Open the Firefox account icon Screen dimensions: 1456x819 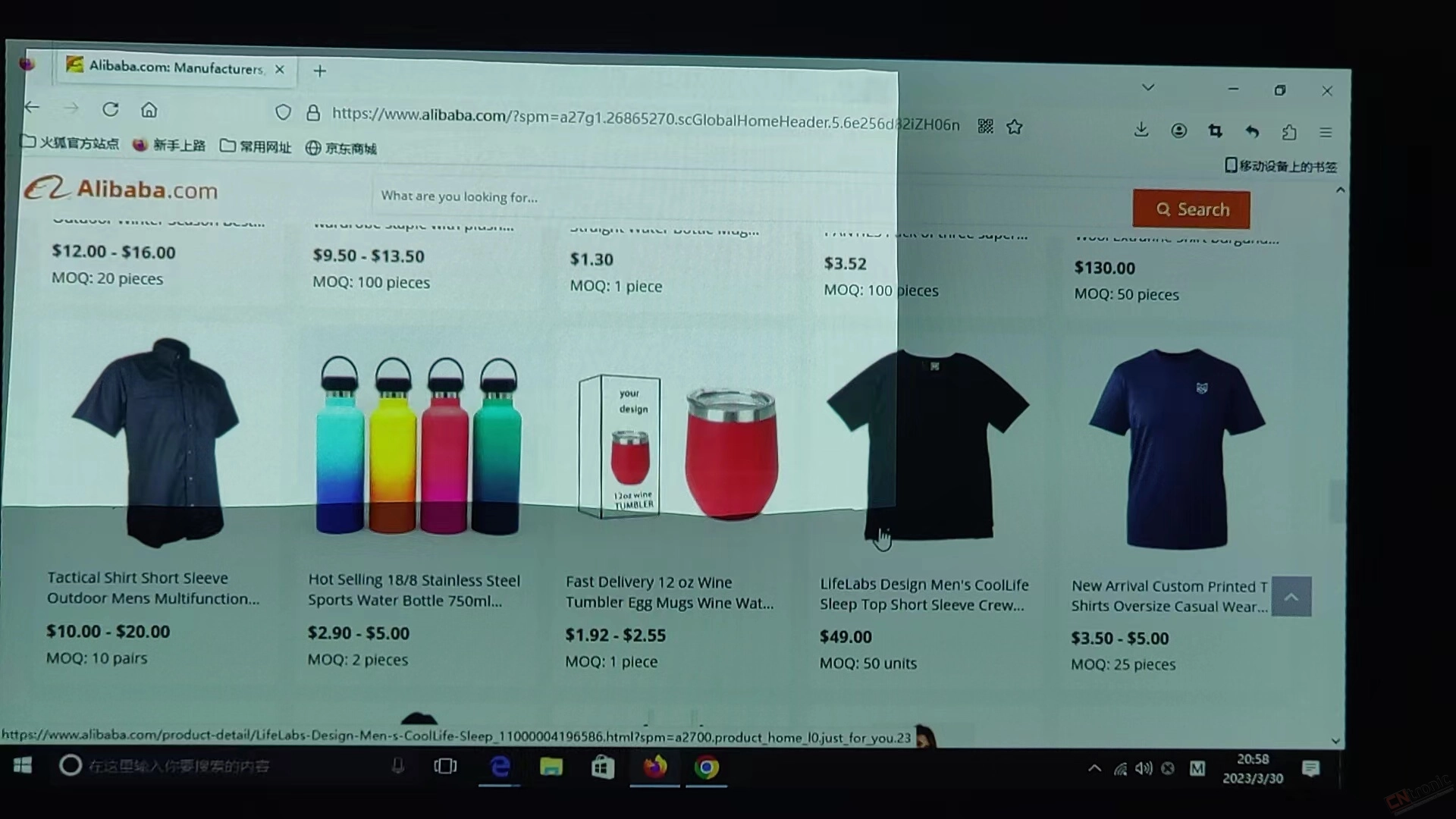tap(1178, 130)
